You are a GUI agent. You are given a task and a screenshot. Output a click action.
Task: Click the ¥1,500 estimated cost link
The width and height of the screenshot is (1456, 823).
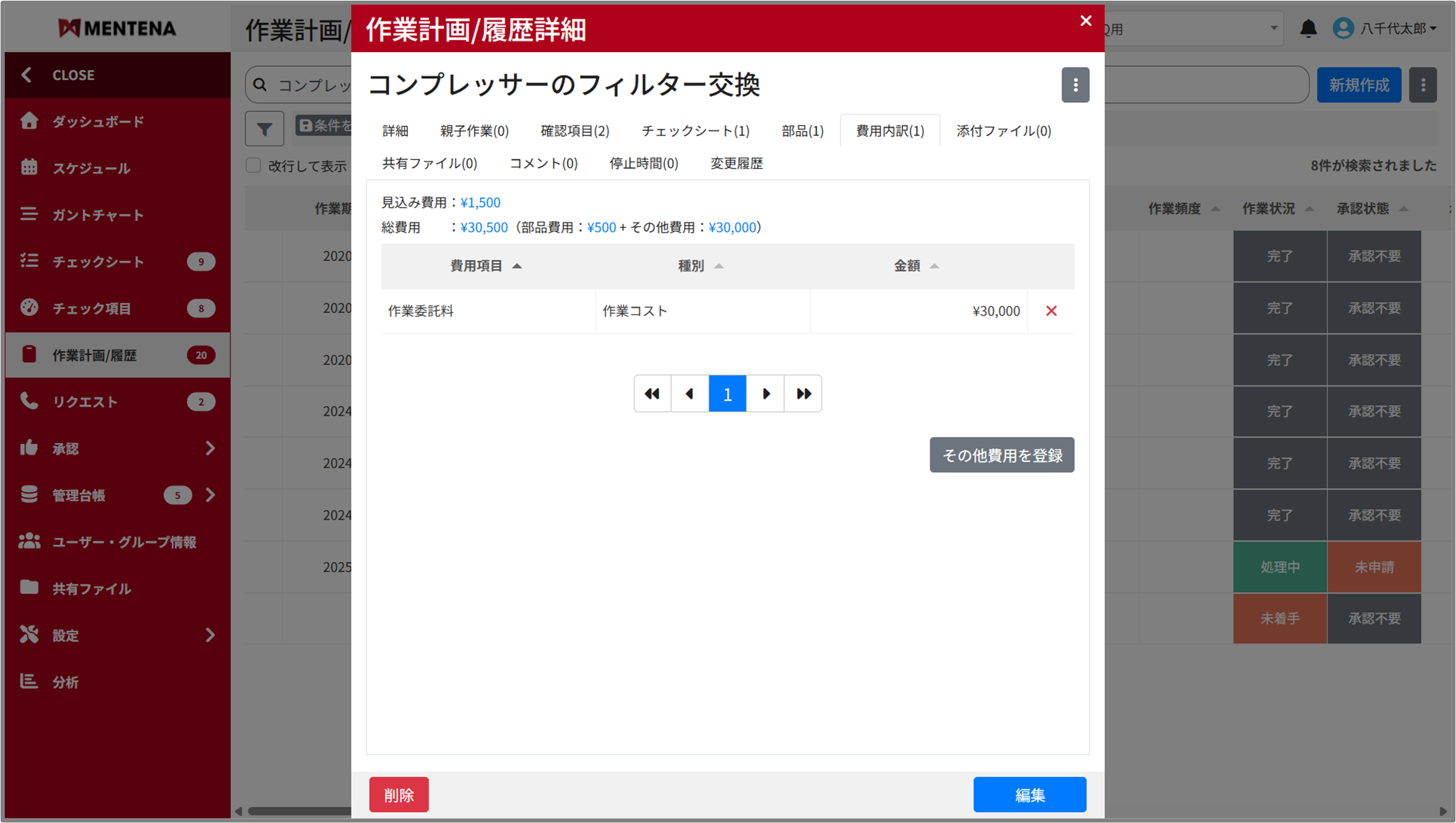(x=480, y=203)
